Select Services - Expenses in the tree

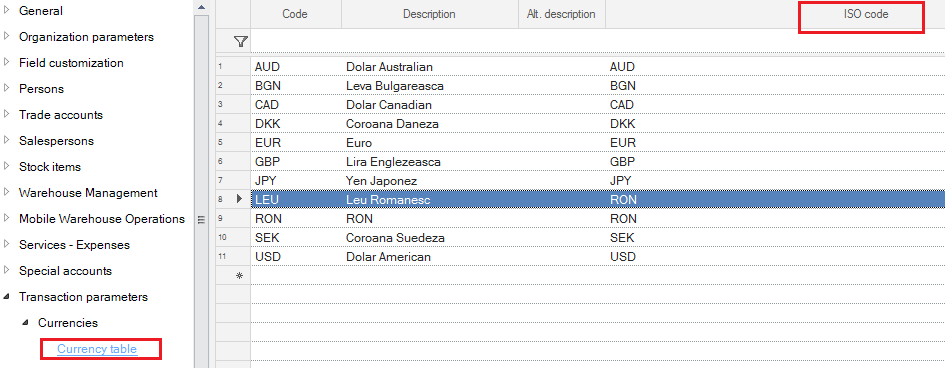[74, 245]
